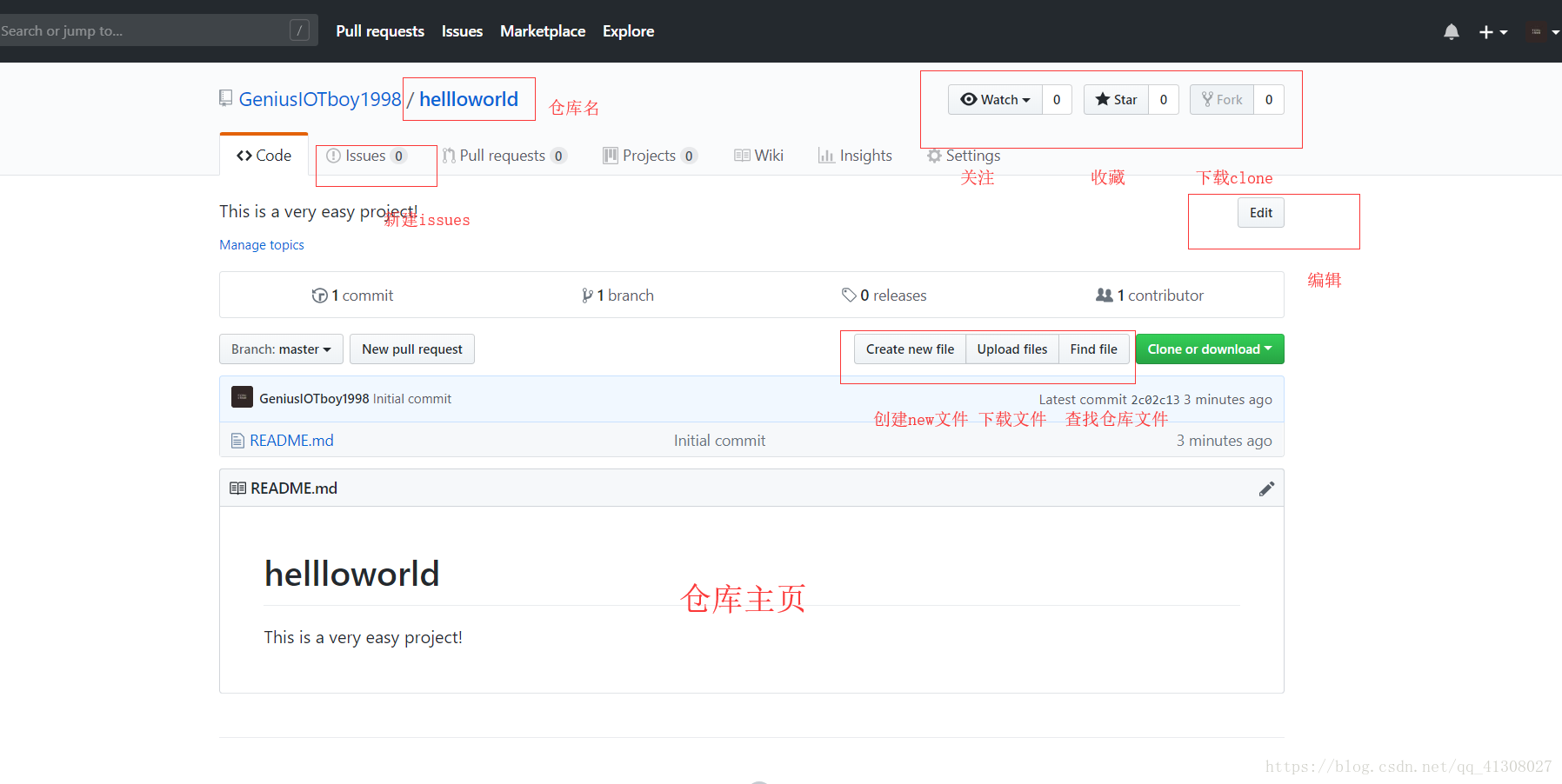Viewport: 1562px width, 784px height.
Task: Open the README.md file link
Action: pyautogui.click(x=291, y=441)
